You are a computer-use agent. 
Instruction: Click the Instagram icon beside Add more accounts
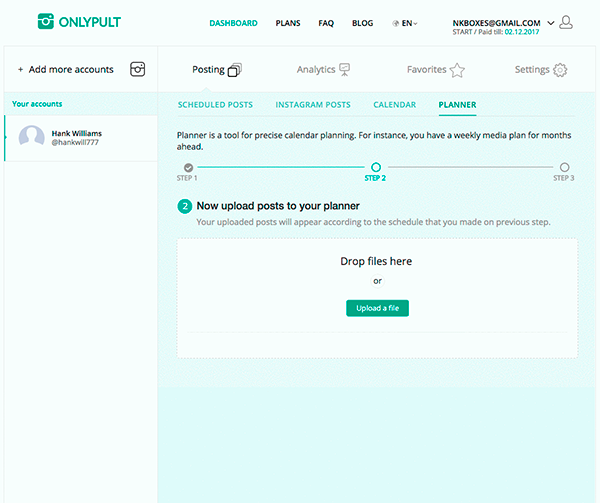click(137, 69)
